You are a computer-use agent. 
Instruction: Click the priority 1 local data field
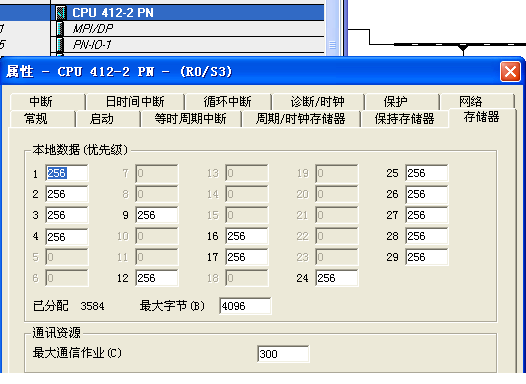point(66,173)
